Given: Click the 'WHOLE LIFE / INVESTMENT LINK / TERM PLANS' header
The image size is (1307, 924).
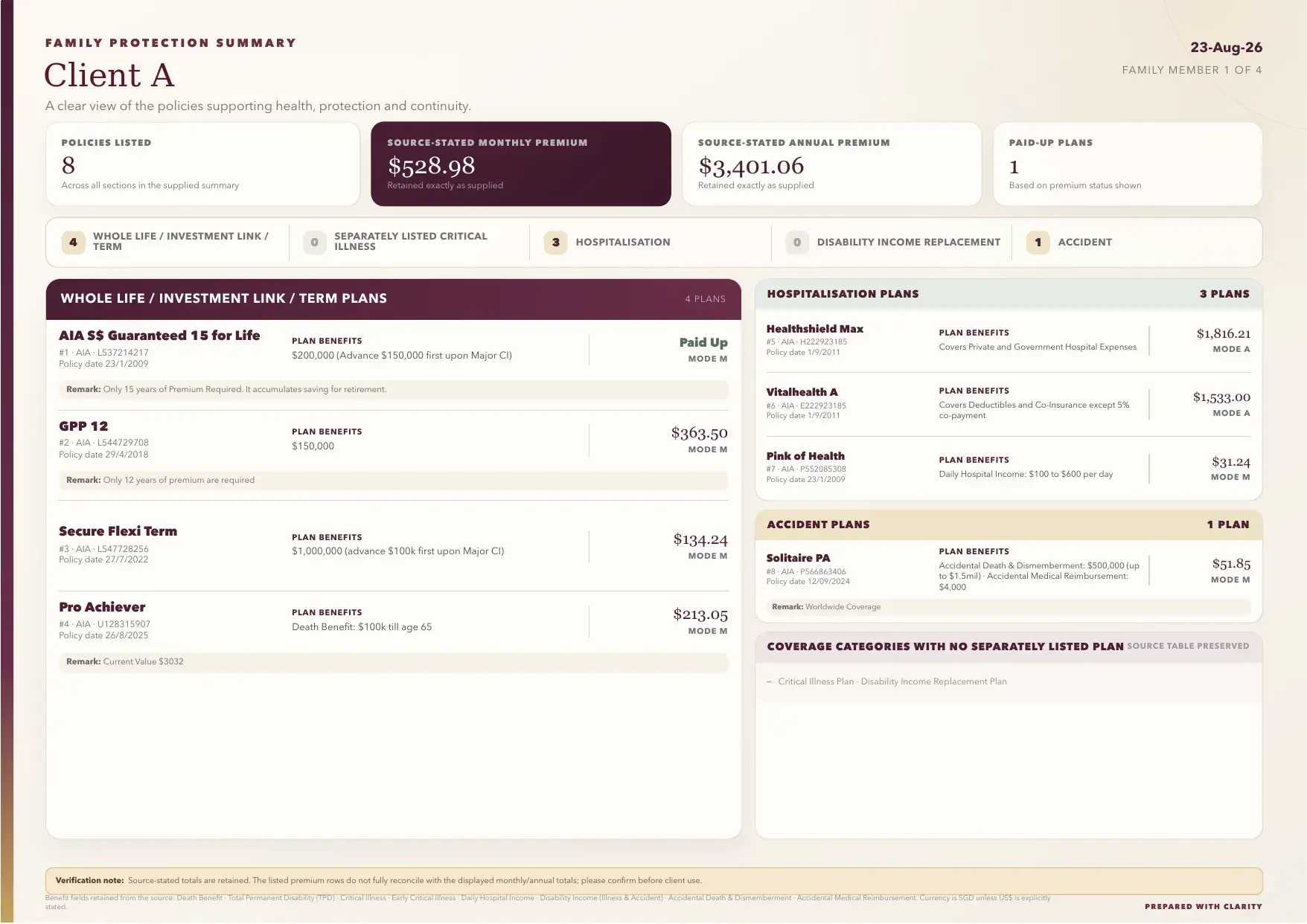Looking at the screenshot, I should (x=223, y=298).
